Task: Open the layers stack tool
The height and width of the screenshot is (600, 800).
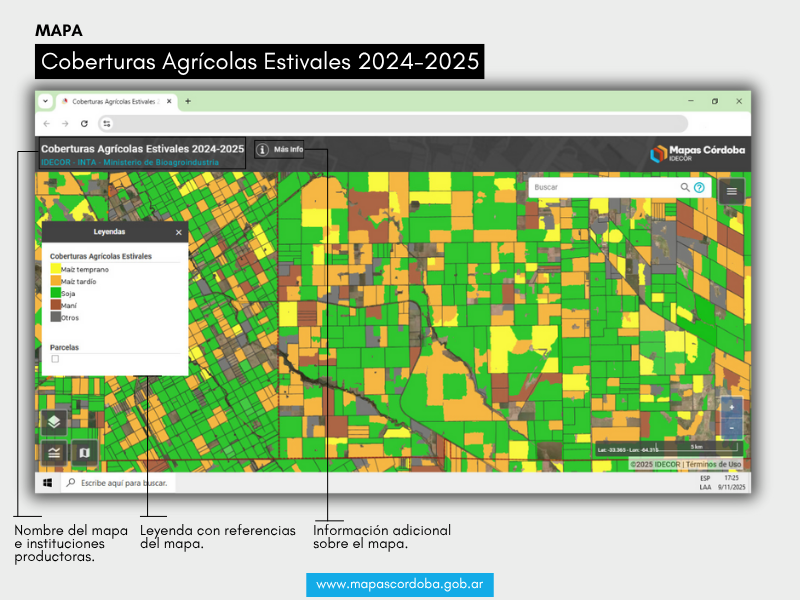Action: (x=54, y=422)
